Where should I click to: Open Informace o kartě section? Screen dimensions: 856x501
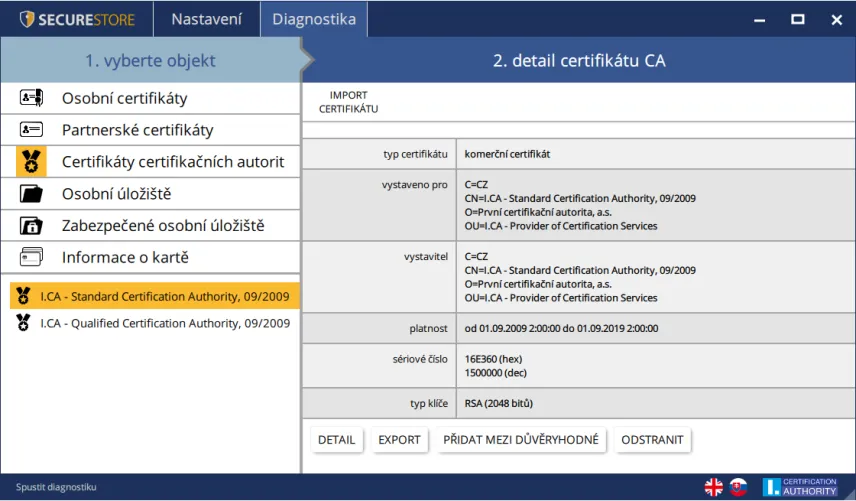(151, 257)
